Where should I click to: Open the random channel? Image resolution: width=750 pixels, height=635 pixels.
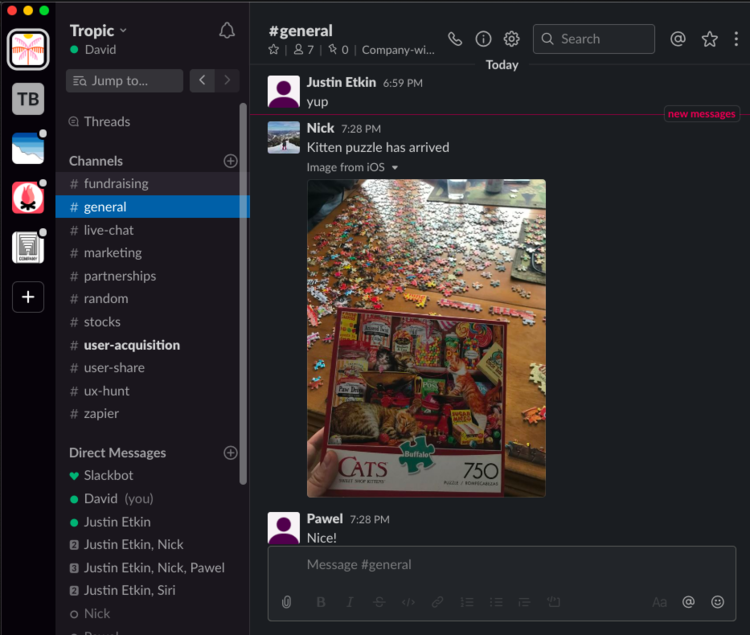click(152, 299)
